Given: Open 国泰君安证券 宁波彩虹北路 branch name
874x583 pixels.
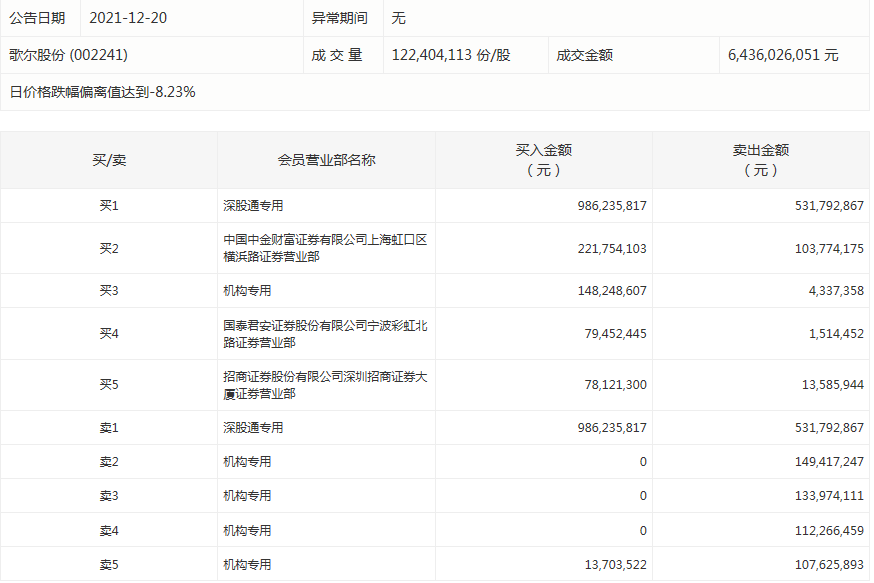Looking at the screenshot, I should click(x=325, y=334).
